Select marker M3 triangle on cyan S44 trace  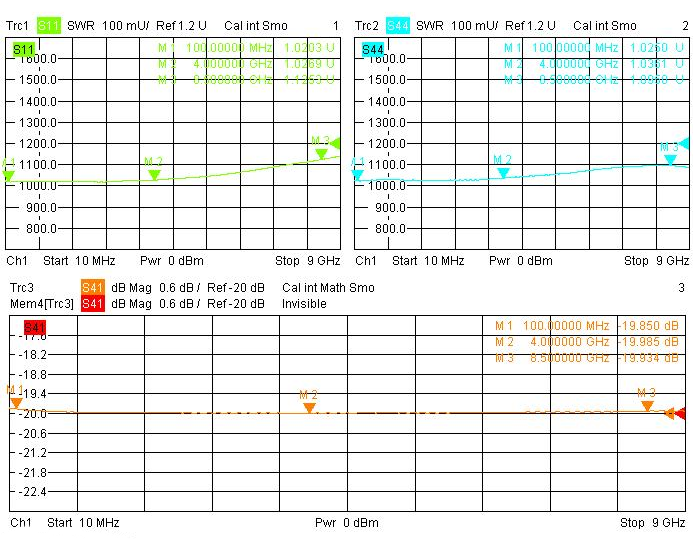click(x=670, y=160)
